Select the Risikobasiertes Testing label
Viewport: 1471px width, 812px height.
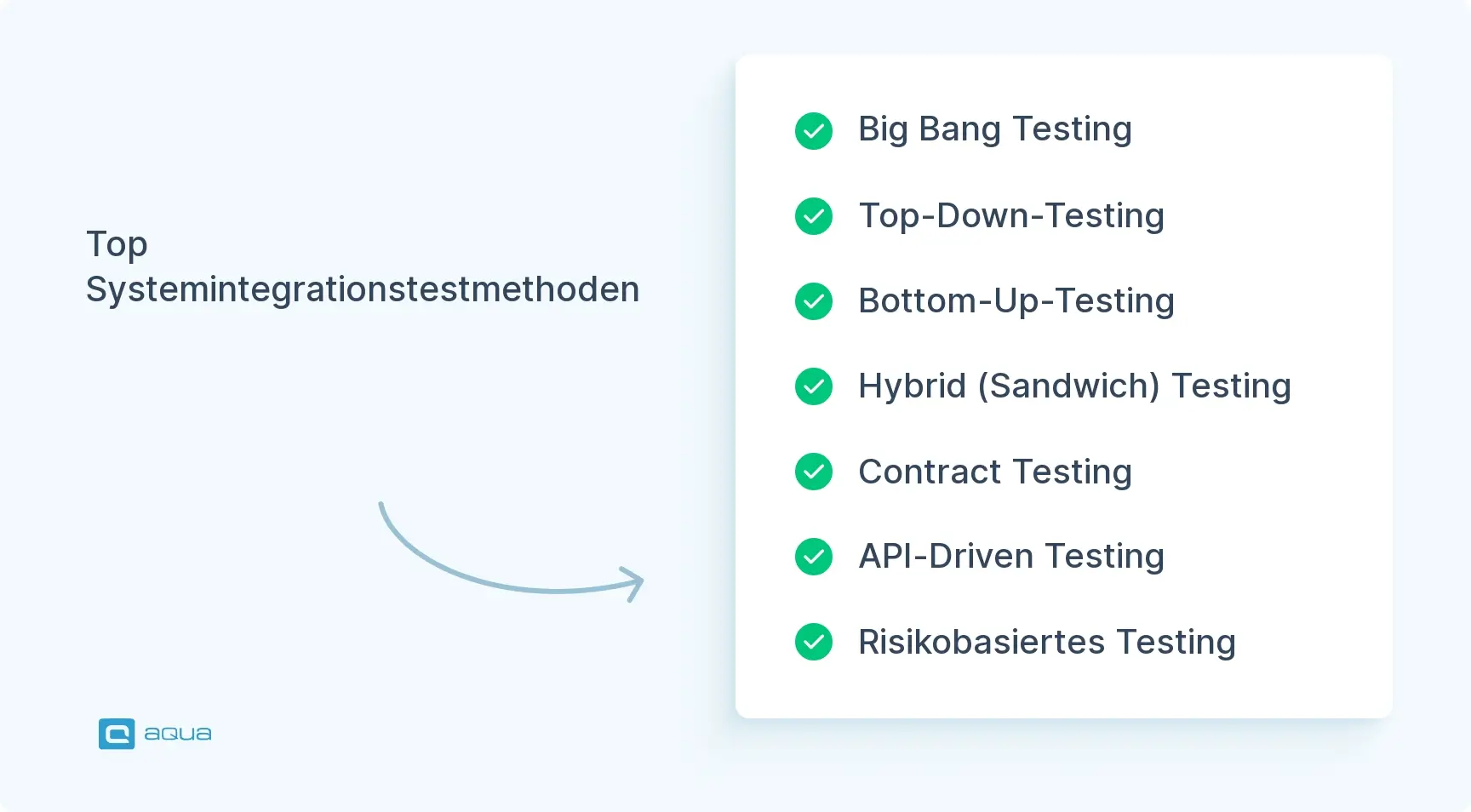pyautogui.click(x=1046, y=642)
